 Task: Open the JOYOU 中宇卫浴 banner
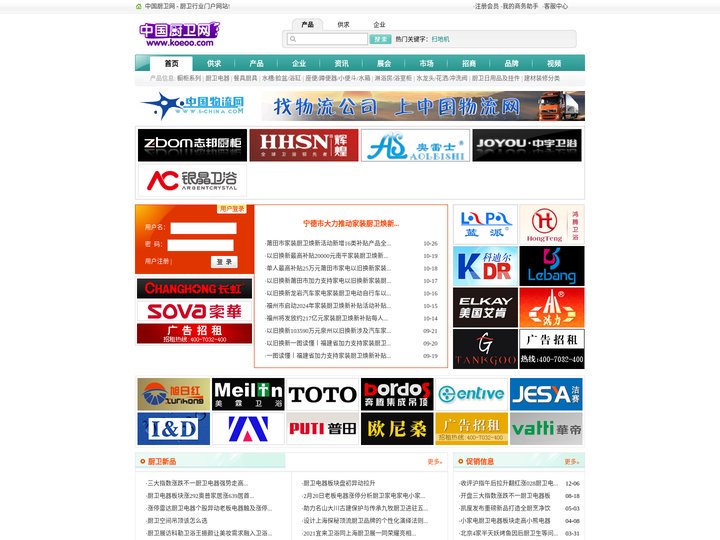(527, 145)
